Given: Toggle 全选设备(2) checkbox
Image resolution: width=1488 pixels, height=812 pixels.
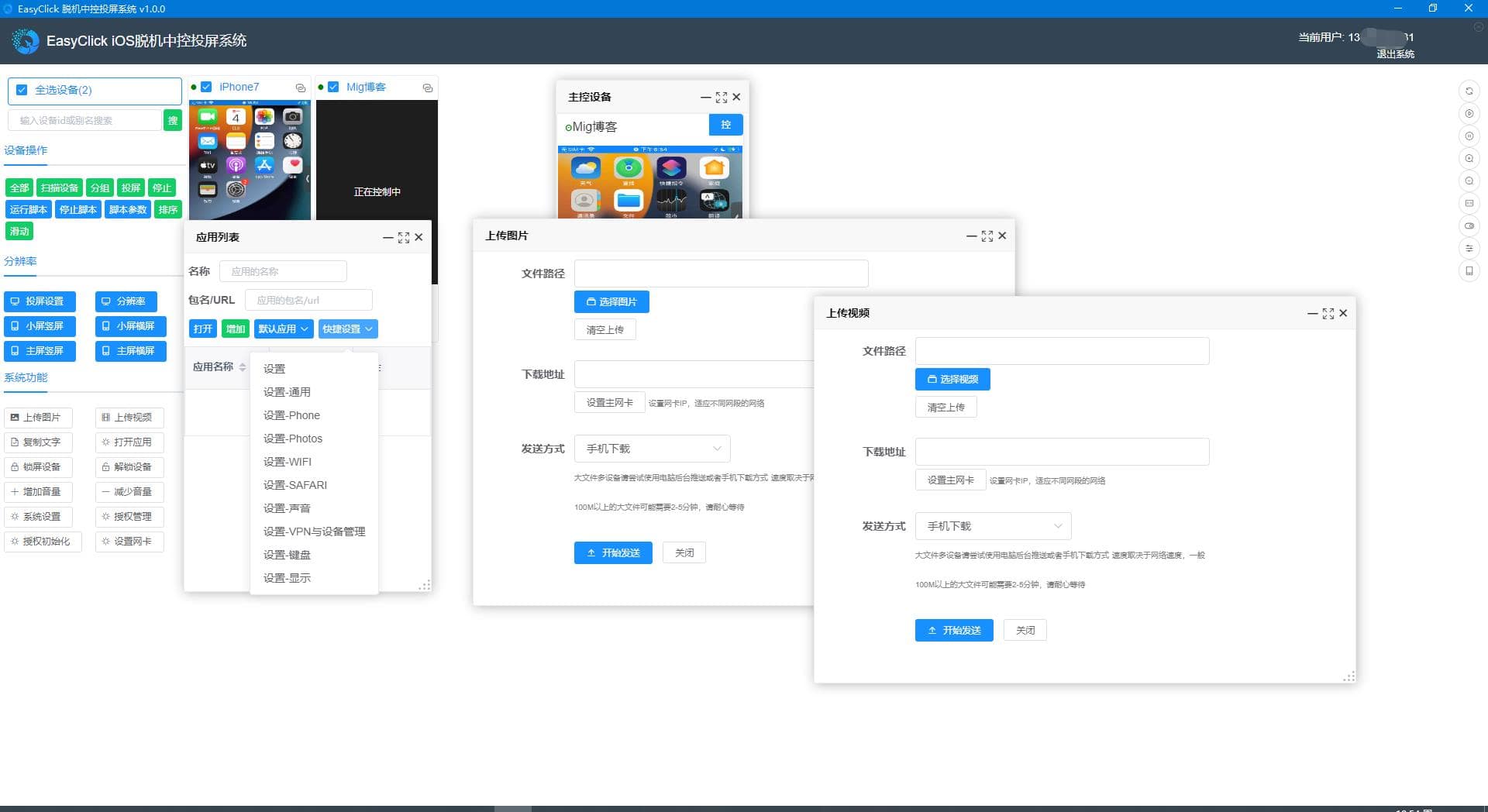Looking at the screenshot, I should pos(22,90).
